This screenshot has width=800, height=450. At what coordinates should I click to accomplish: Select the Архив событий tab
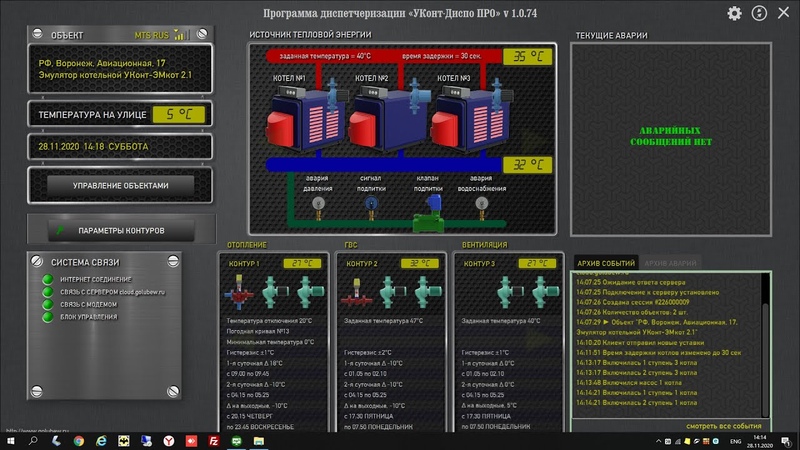pos(606,263)
